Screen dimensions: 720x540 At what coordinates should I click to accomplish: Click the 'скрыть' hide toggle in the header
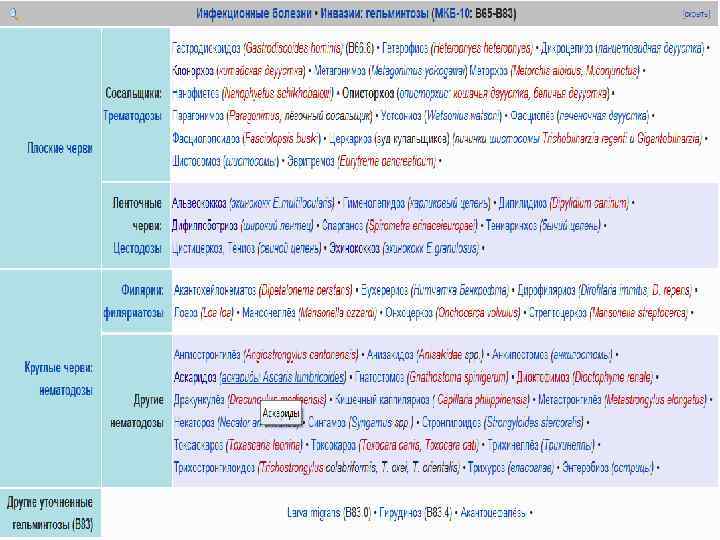696,14
